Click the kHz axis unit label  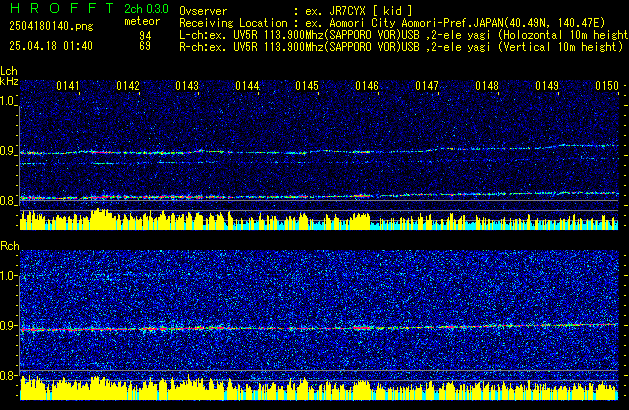(x=9, y=81)
